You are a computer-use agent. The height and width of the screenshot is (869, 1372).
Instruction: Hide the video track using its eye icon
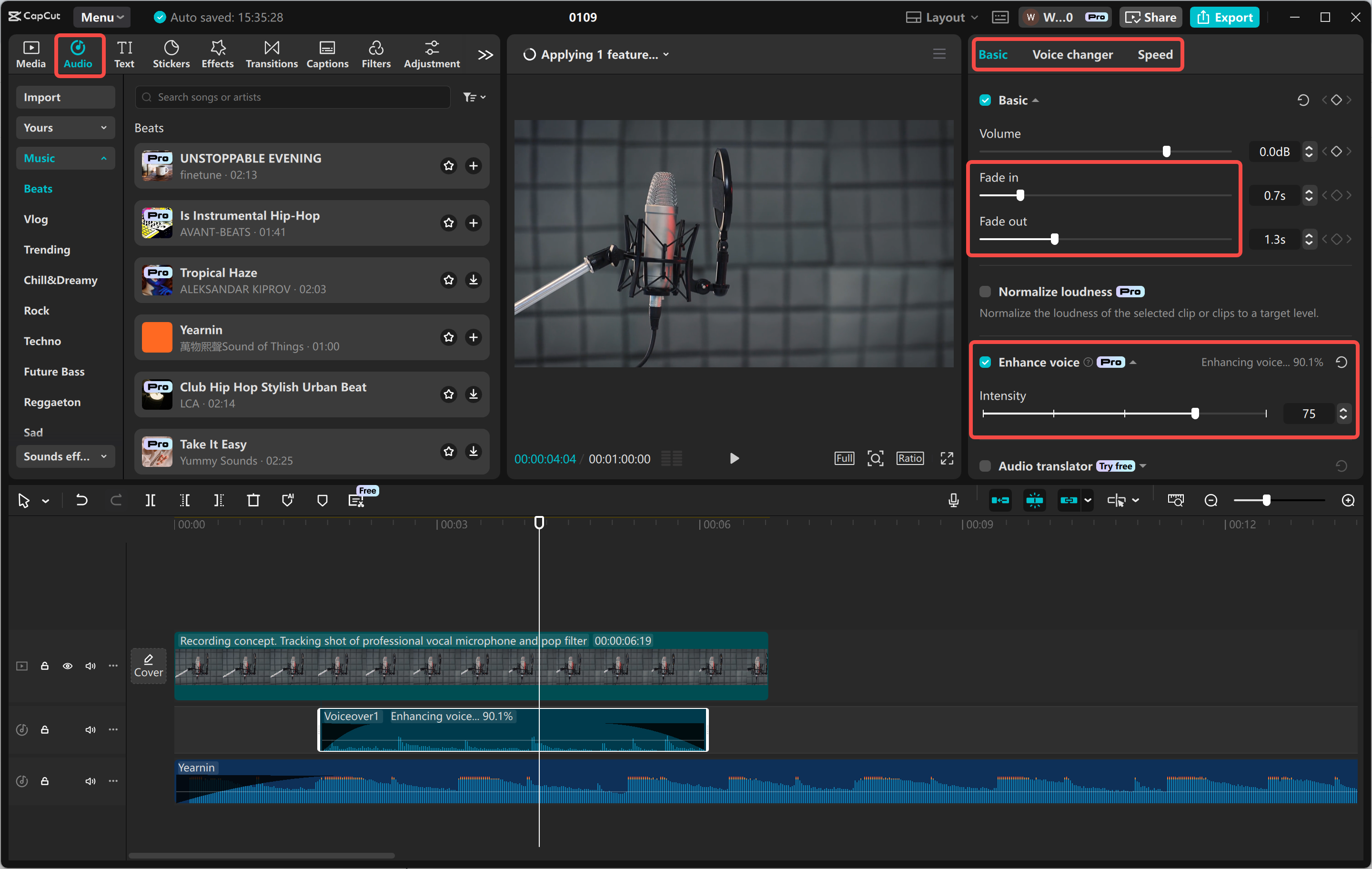(x=67, y=666)
